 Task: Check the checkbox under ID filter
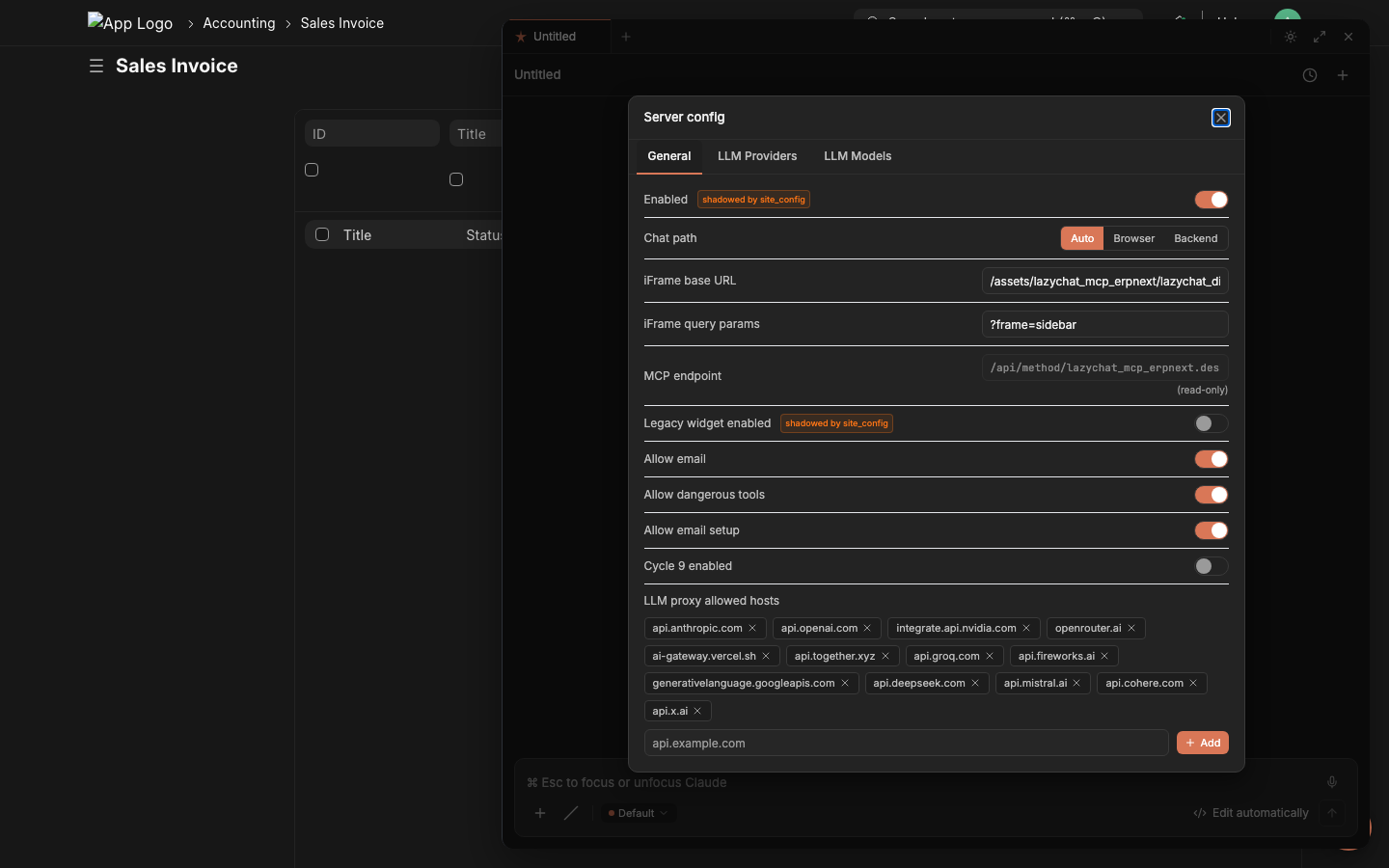point(312,170)
